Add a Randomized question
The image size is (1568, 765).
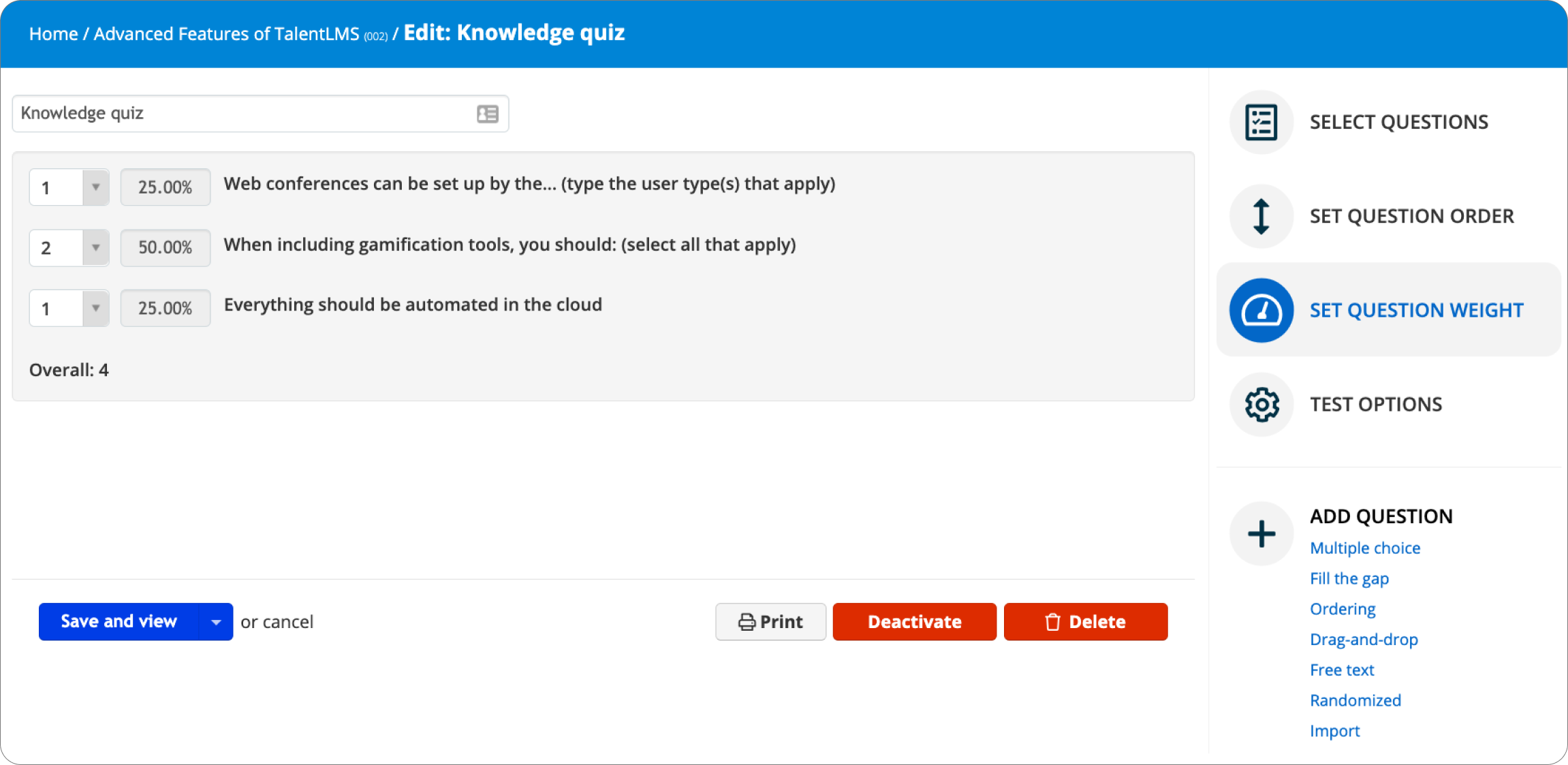click(x=1355, y=700)
